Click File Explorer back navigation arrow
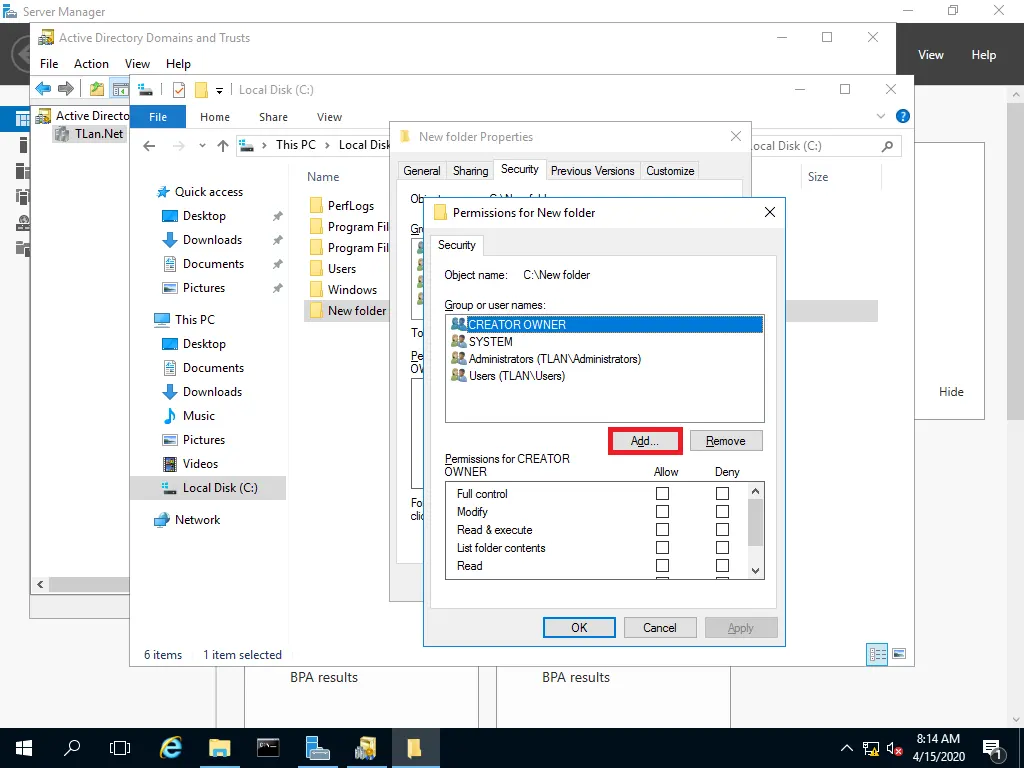This screenshot has height=768, width=1024. coord(150,146)
